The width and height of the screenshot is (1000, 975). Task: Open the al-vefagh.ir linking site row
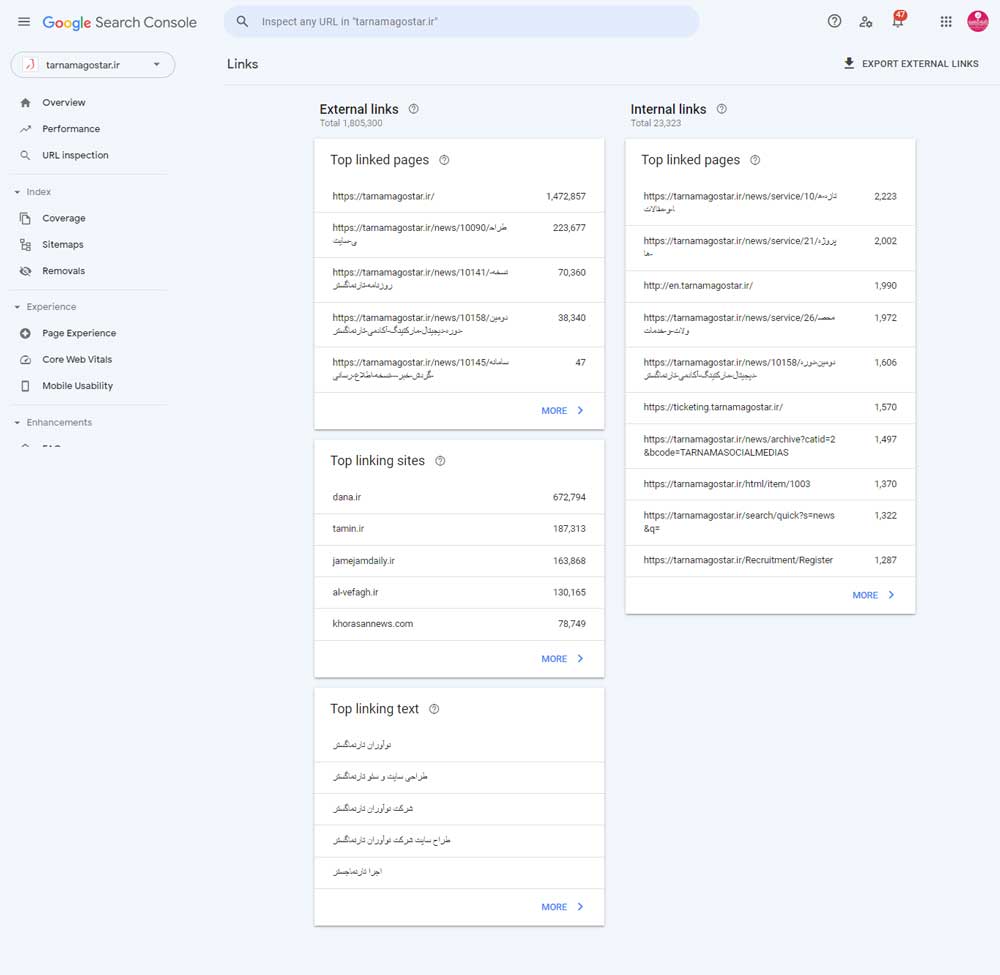coord(459,592)
